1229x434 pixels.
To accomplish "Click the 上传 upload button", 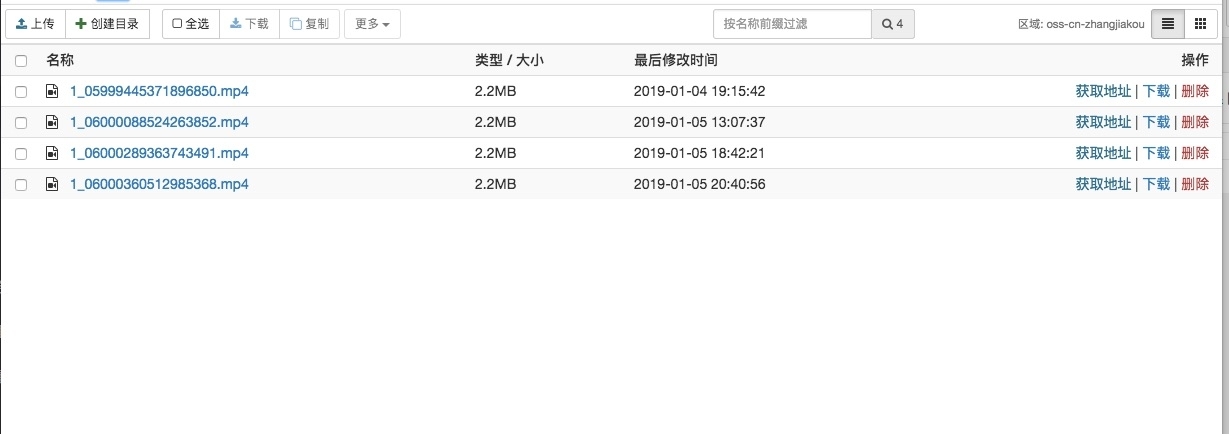I will coord(35,24).
